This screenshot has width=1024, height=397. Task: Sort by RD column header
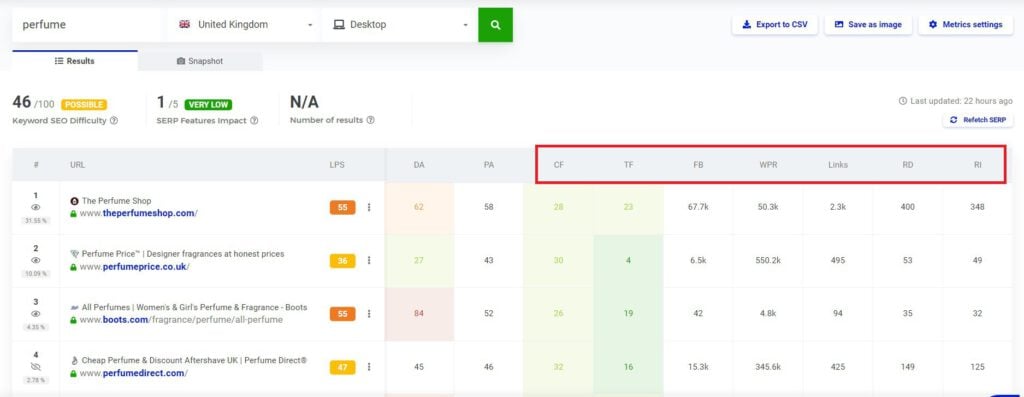tap(908, 165)
